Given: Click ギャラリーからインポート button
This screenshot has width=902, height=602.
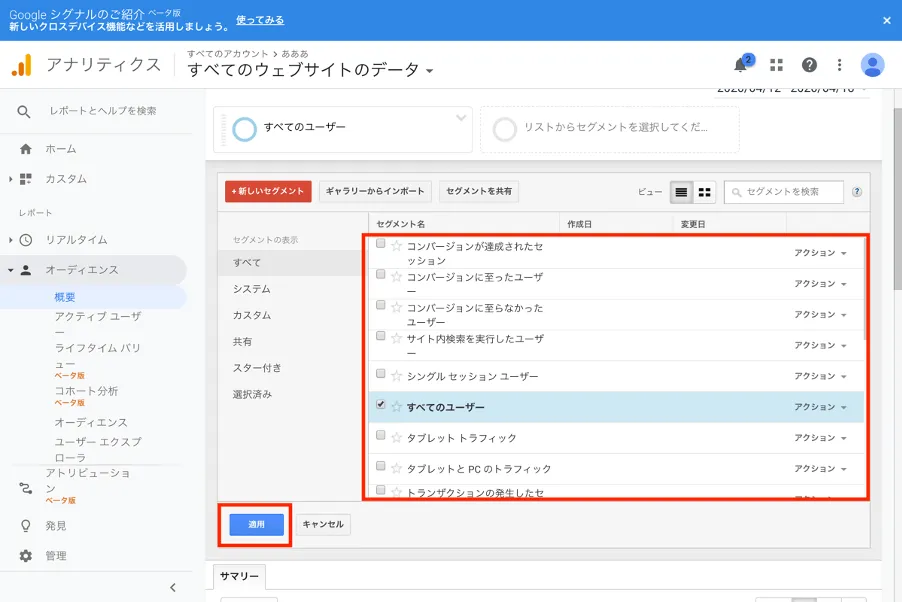Looking at the screenshot, I should [375, 191].
